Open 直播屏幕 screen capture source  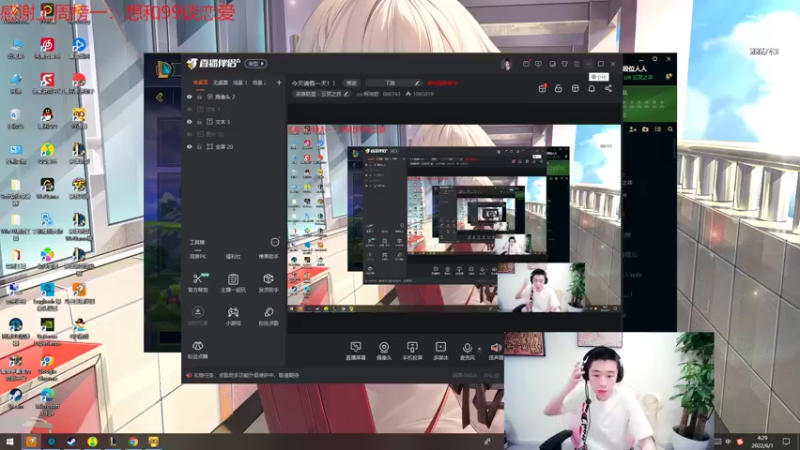coord(356,351)
